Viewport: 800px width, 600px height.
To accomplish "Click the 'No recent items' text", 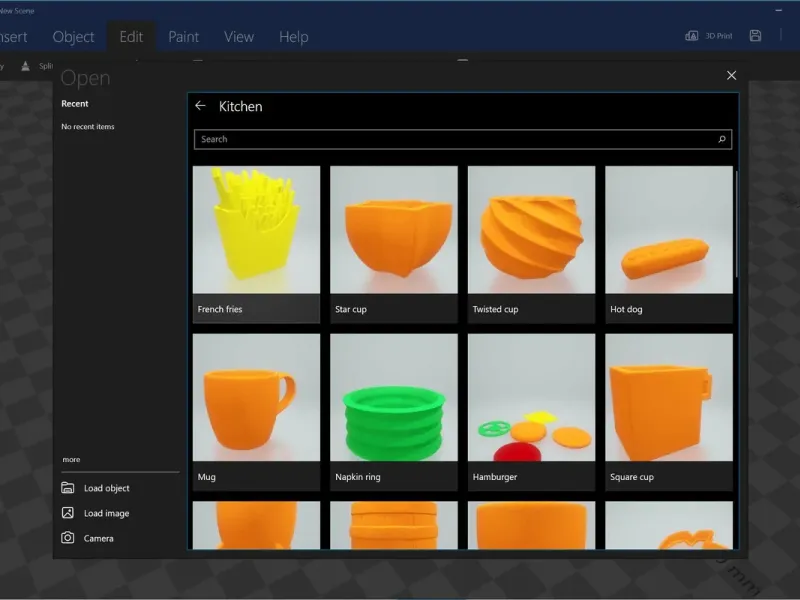I will point(88,127).
